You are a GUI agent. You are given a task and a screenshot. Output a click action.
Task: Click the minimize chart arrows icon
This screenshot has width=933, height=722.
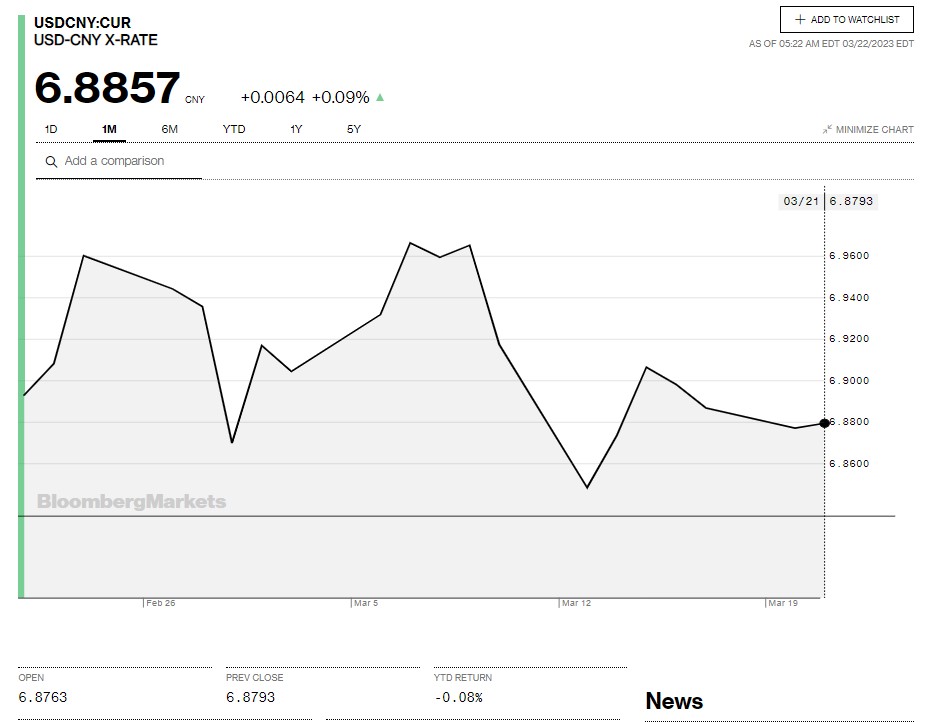[827, 130]
